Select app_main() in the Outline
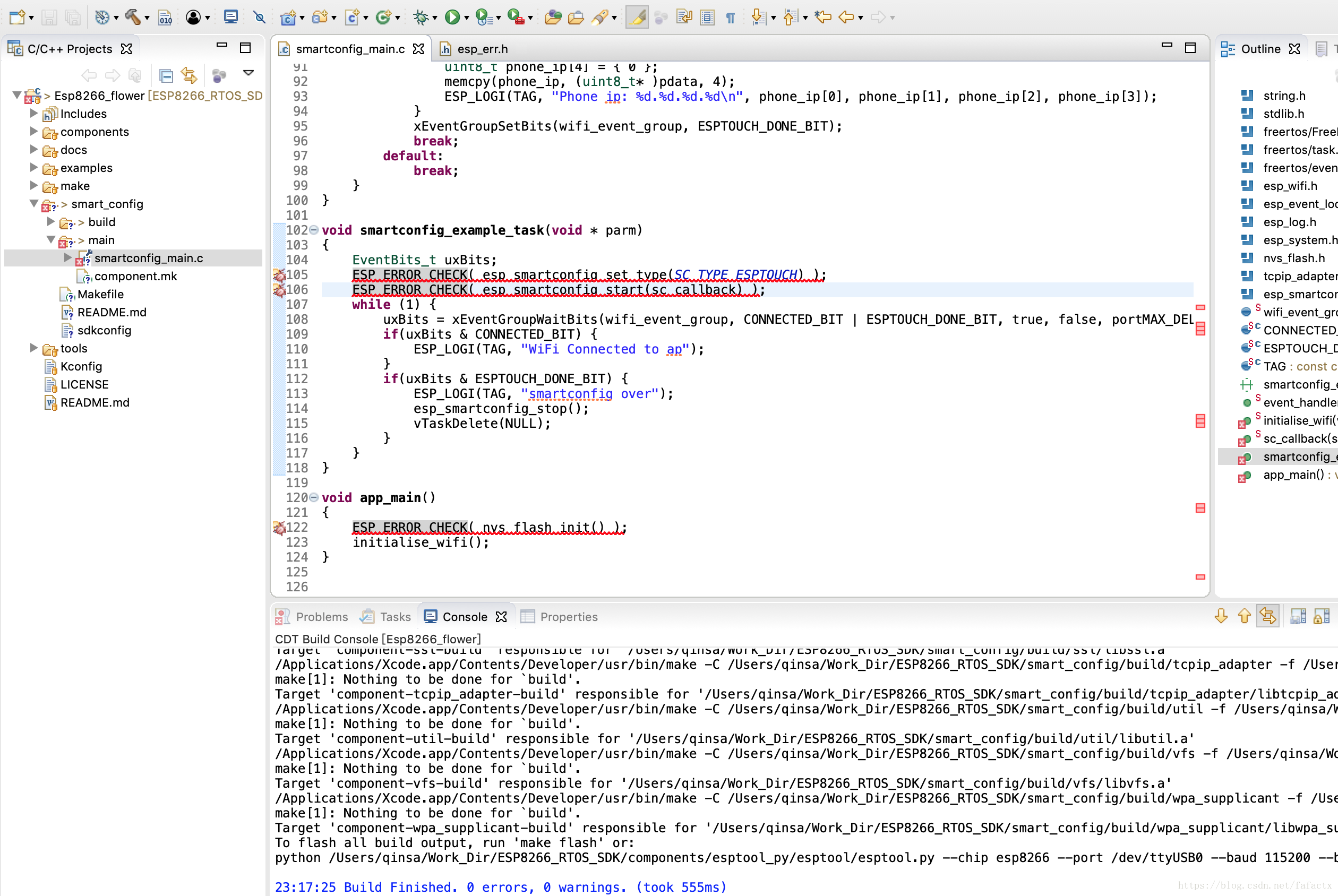The width and height of the screenshot is (1338, 896). [x=1293, y=475]
